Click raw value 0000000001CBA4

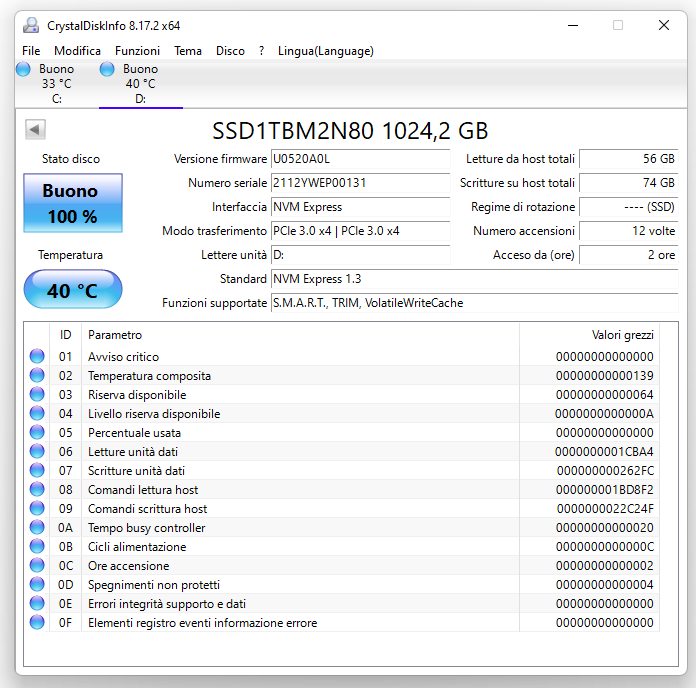tap(605, 452)
